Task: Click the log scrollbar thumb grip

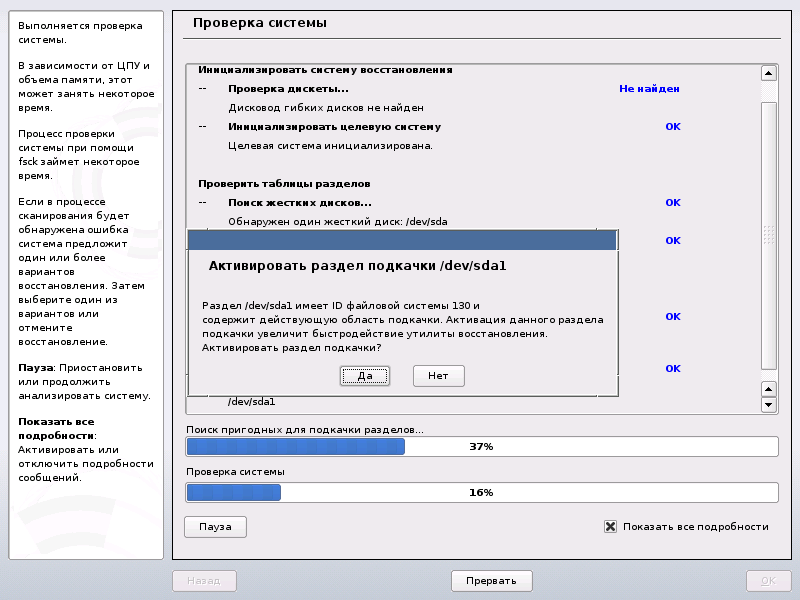Action: click(x=769, y=234)
